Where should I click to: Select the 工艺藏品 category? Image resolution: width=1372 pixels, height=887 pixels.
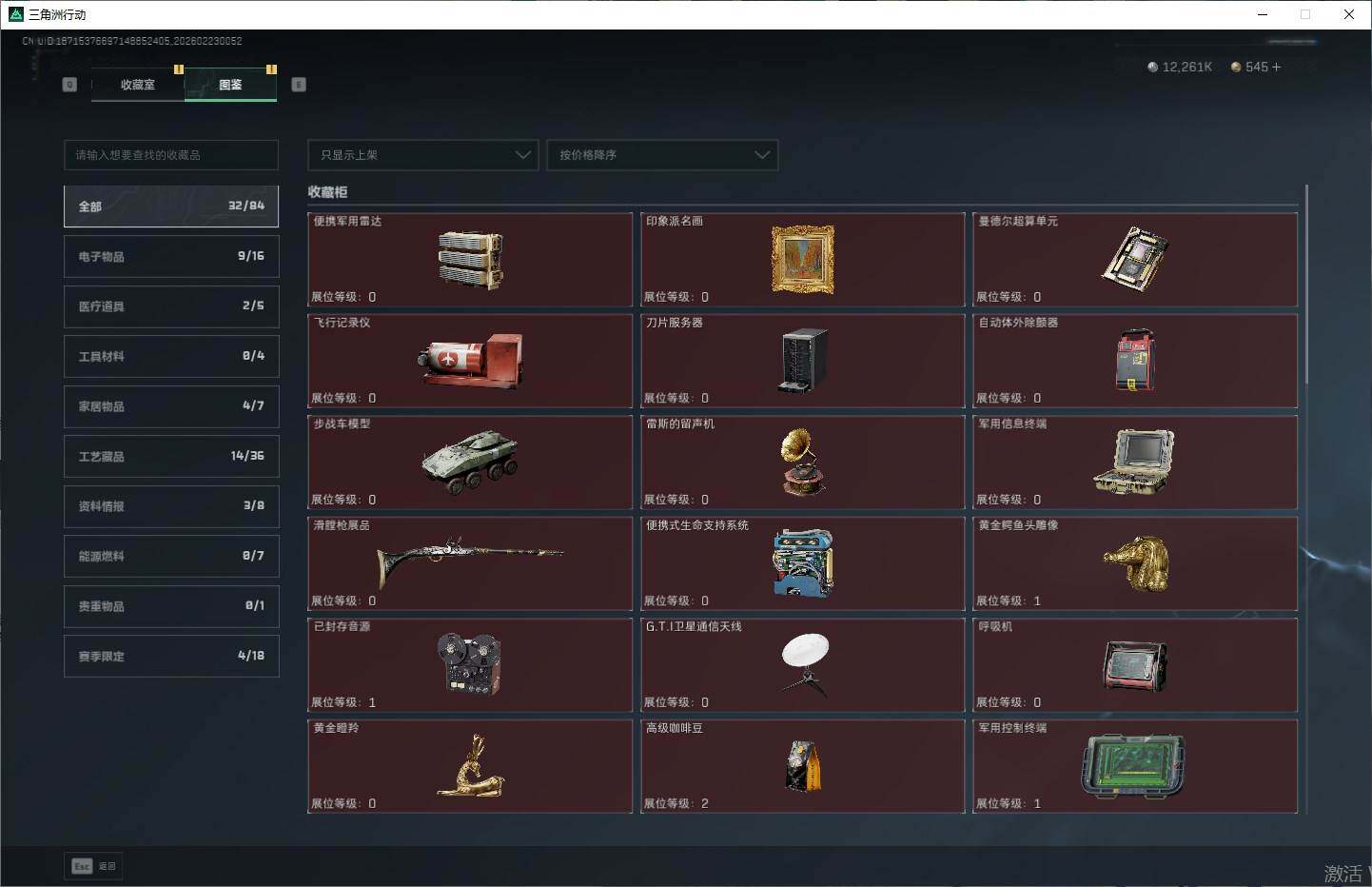[x=171, y=456]
